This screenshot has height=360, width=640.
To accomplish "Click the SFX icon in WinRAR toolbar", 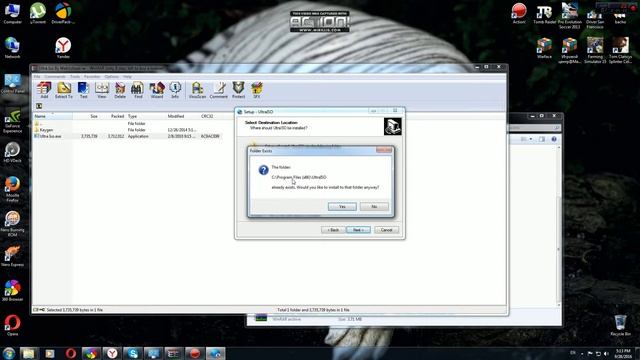I will point(257,90).
